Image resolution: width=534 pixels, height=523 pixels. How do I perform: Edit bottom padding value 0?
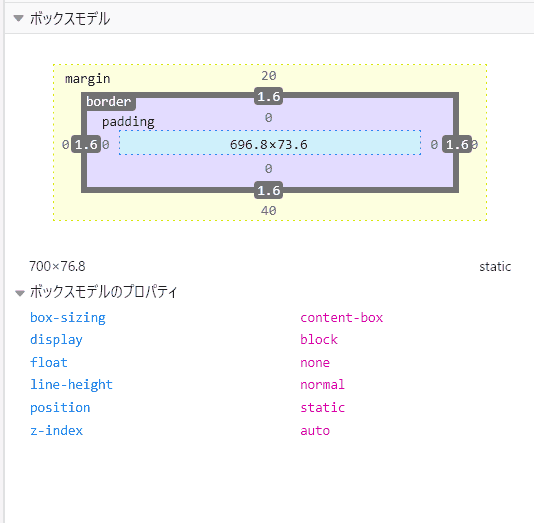click(269, 169)
